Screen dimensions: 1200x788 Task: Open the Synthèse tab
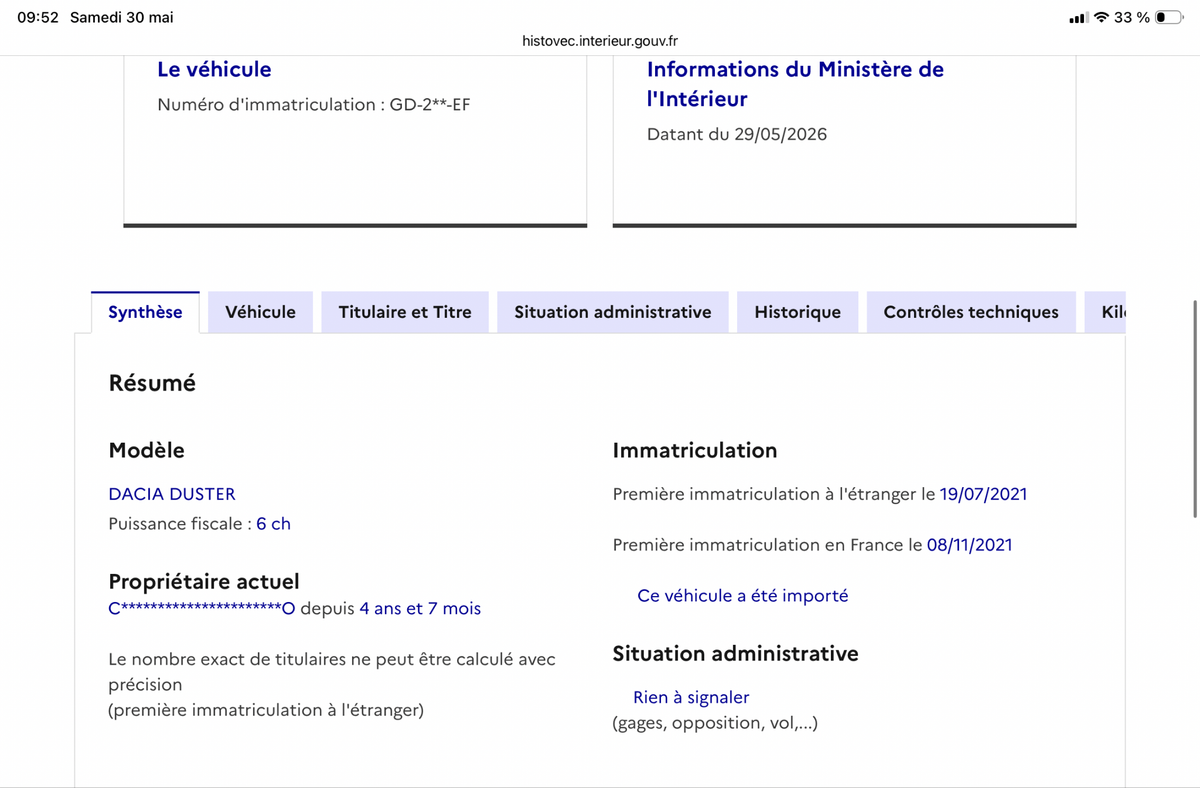tap(145, 312)
